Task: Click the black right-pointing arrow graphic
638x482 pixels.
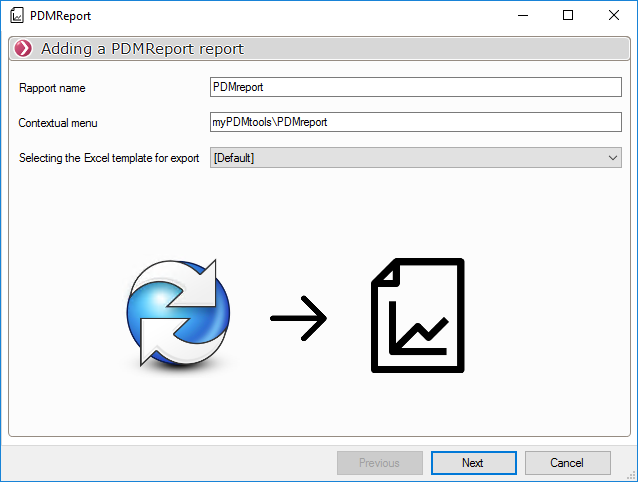Action: coord(298,320)
